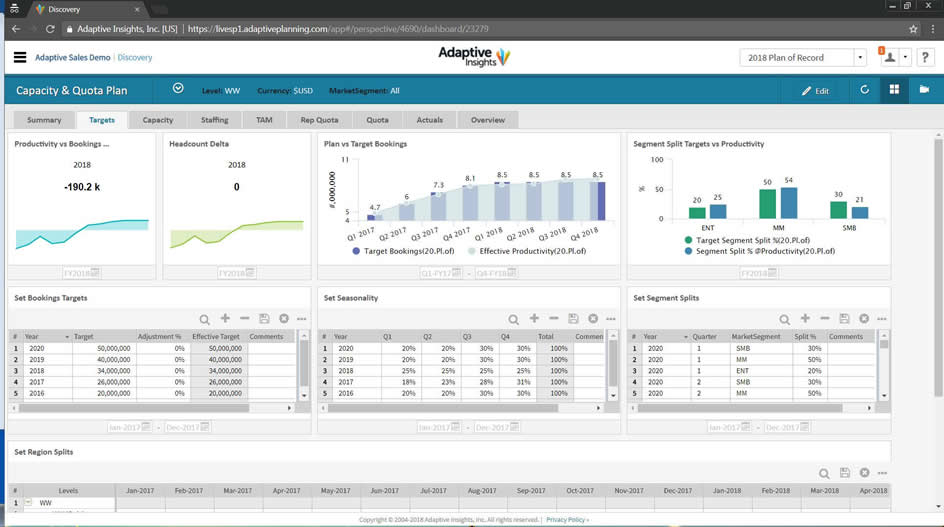The image size is (944, 527).
Task: Save the Set Segment Splits table
Action: (845, 318)
